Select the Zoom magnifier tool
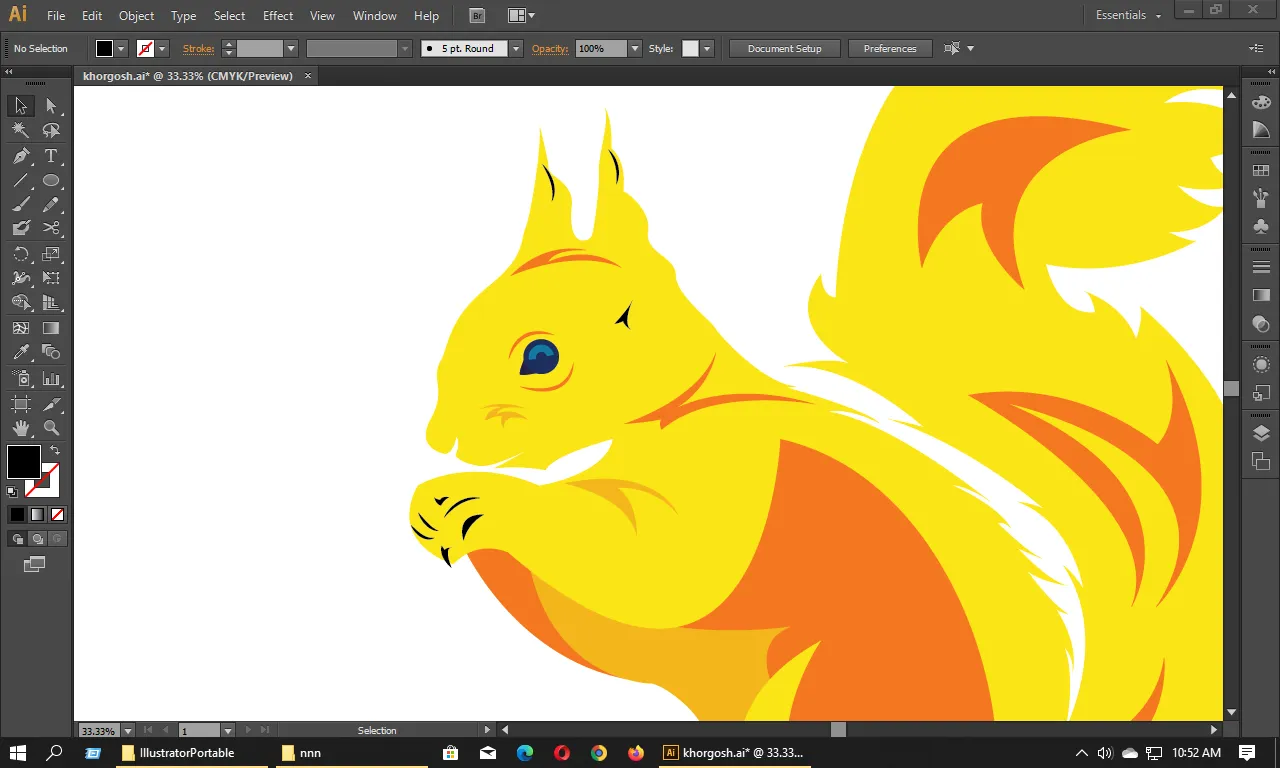 pyautogui.click(x=51, y=428)
